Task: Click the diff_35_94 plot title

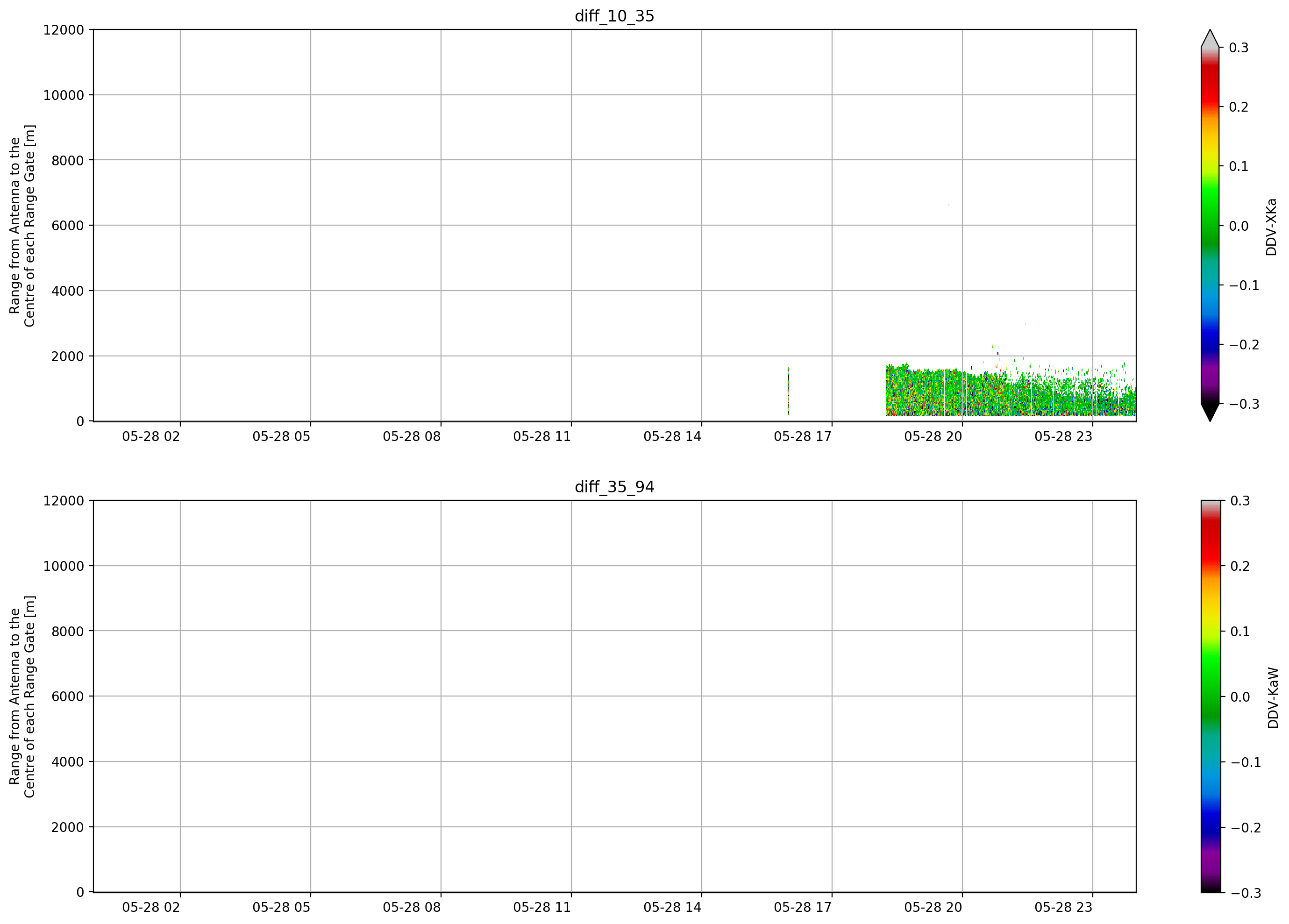Action: point(614,487)
